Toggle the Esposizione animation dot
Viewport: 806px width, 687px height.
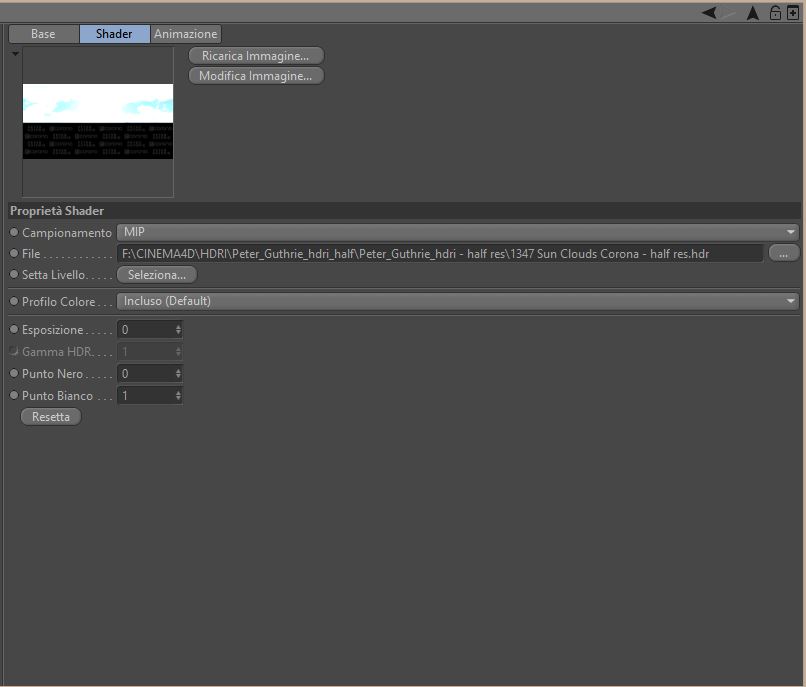click(14, 329)
